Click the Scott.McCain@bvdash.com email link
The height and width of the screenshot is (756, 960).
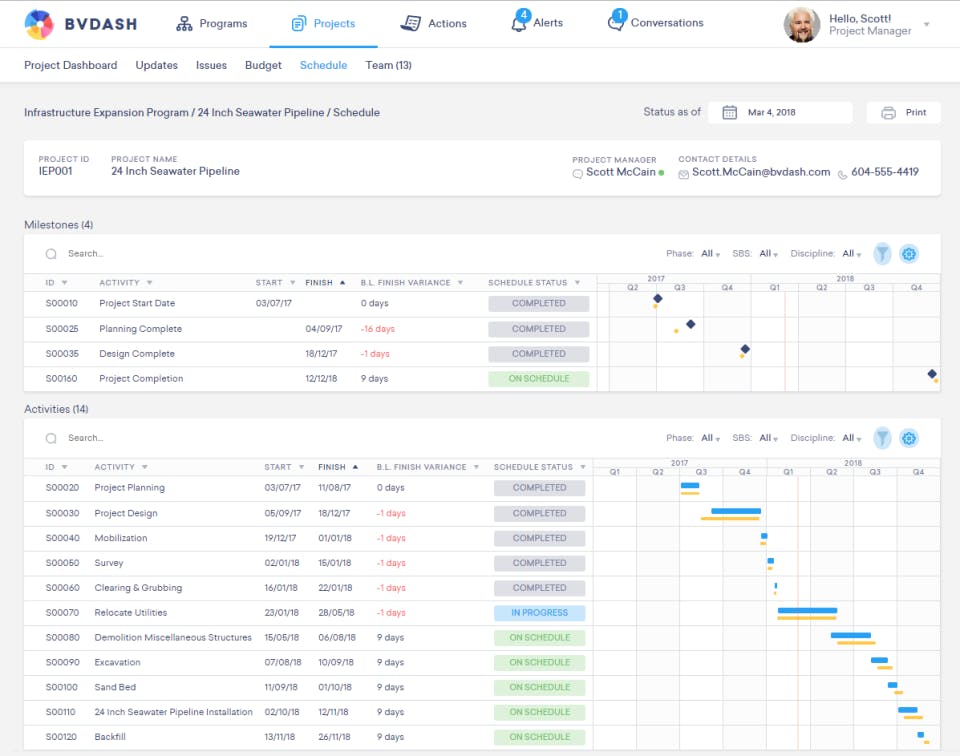pyautogui.click(x=760, y=172)
